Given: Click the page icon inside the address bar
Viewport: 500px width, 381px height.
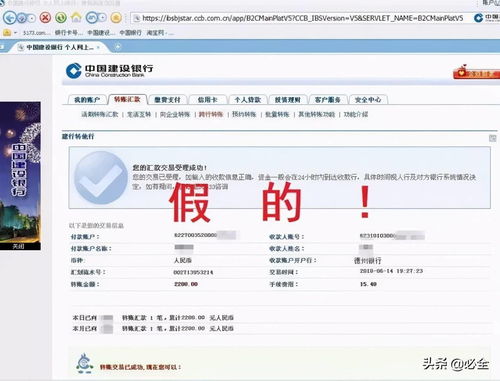Looking at the screenshot, I should [137, 18].
